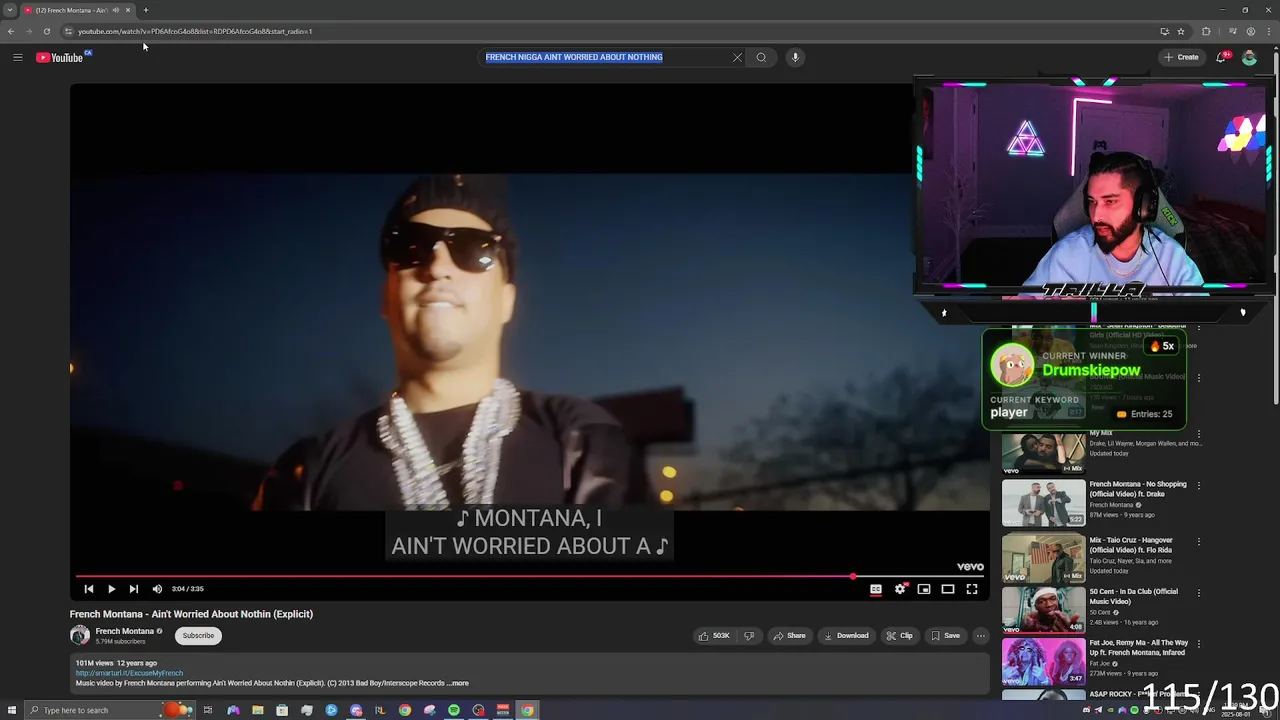Download the video
The image size is (1280, 720).
(x=846, y=636)
